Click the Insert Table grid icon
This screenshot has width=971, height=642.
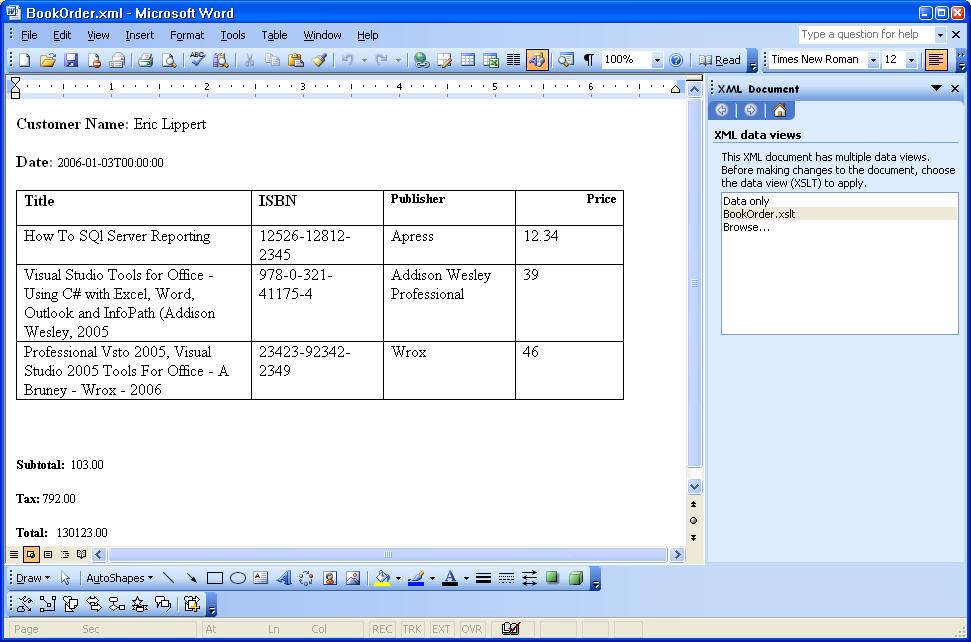(x=468, y=60)
